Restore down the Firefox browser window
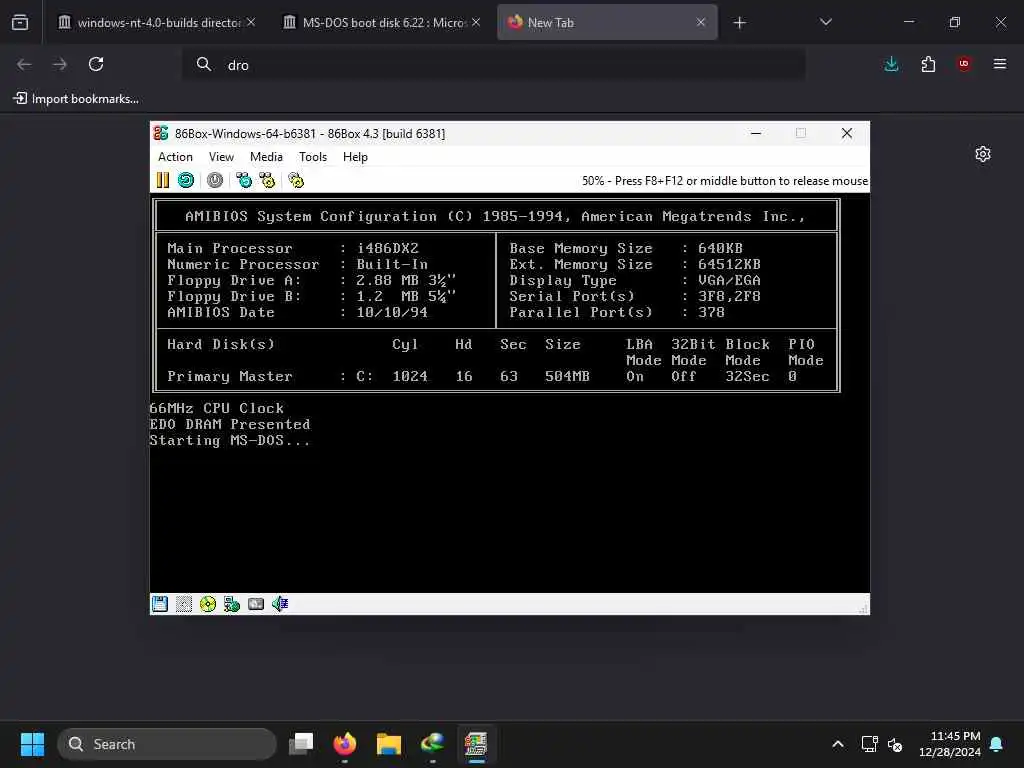The height and width of the screenshot is (768, 1024). (x=954, y=22)
